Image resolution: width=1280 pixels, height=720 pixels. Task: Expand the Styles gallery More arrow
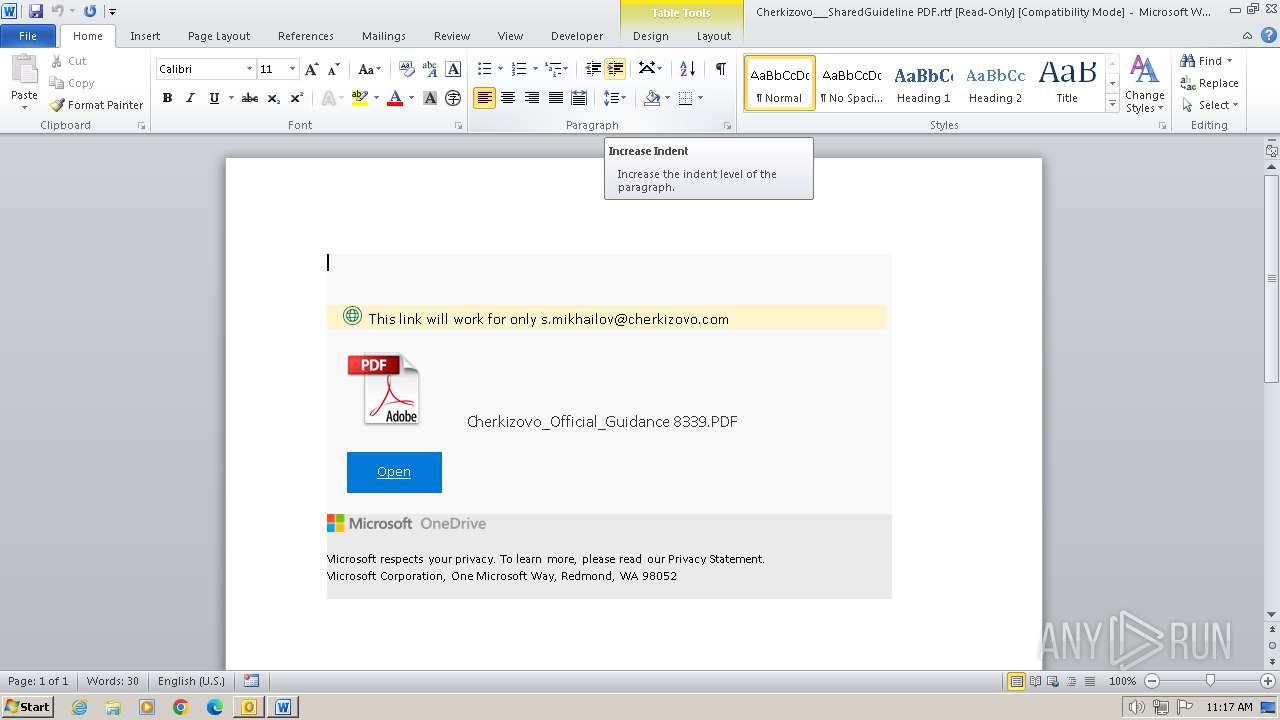tap(1112, 103)
